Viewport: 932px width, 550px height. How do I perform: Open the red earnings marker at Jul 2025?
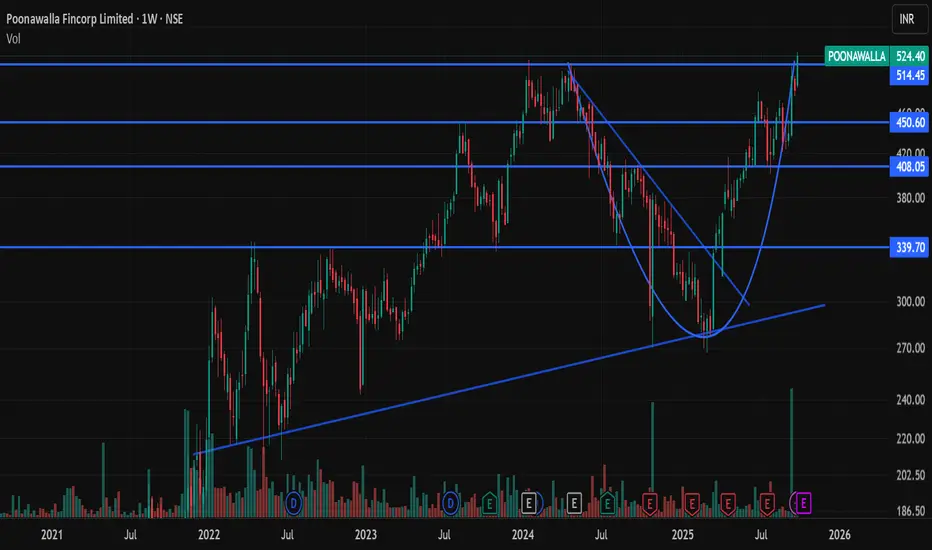point(767,504)
